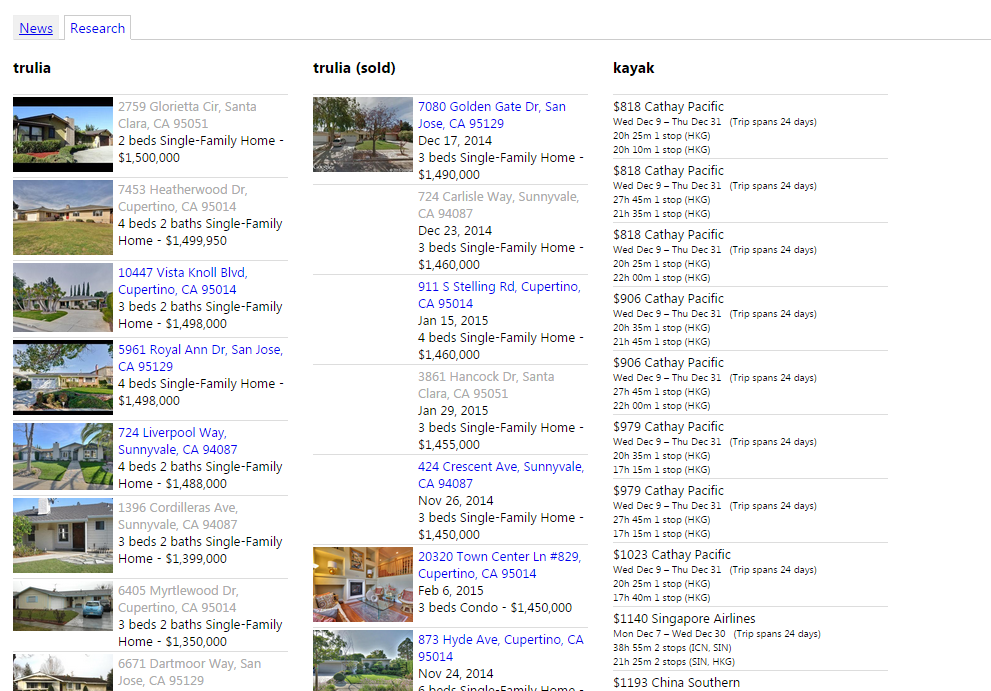Open 7453 Heatherwood Dr listing link

point(183,198)
